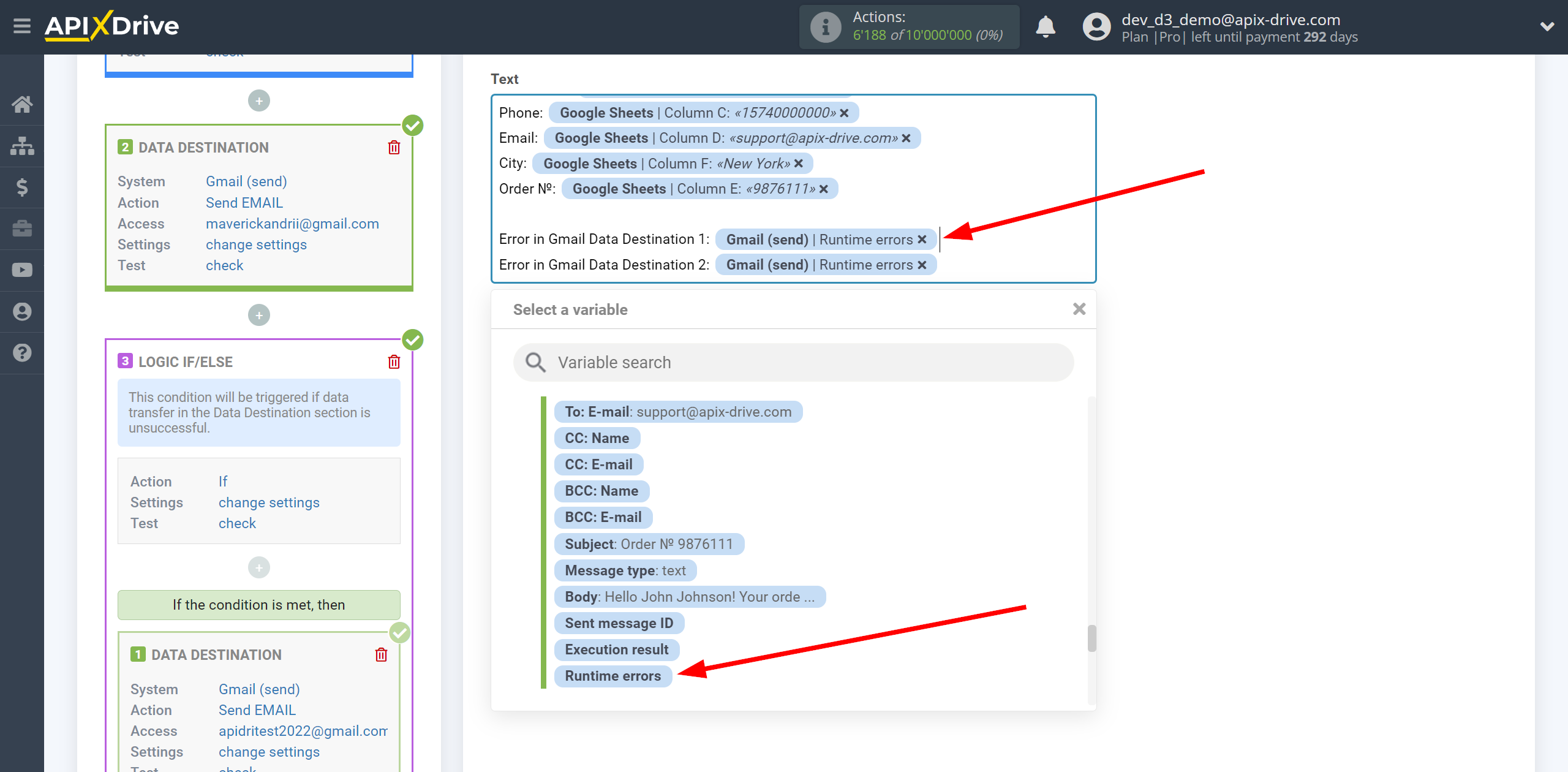
Task: Select the Body variable
Action: 690,597
